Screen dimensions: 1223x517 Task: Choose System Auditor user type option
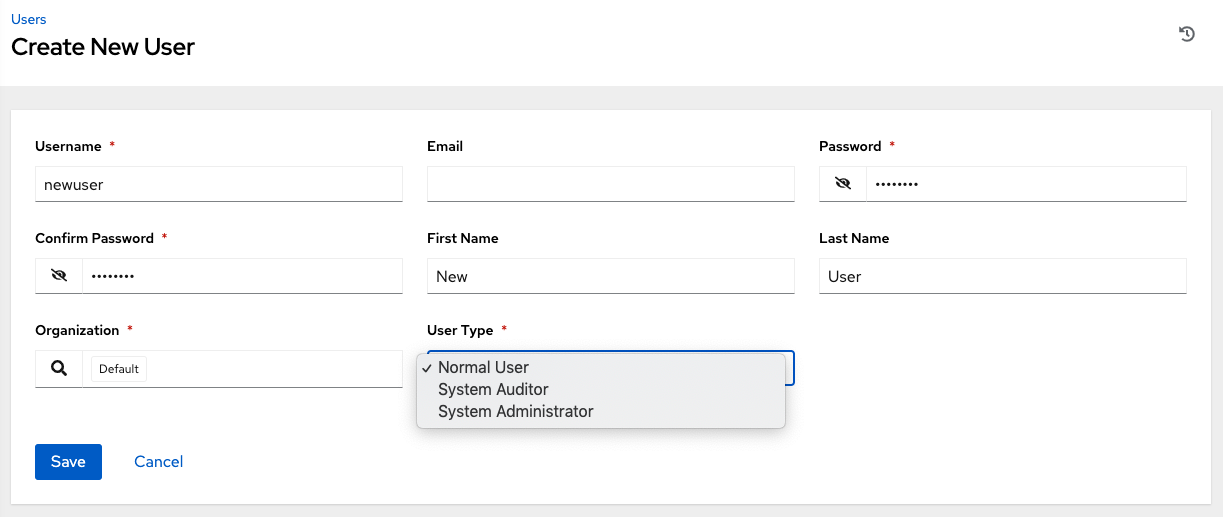point(493,389)
